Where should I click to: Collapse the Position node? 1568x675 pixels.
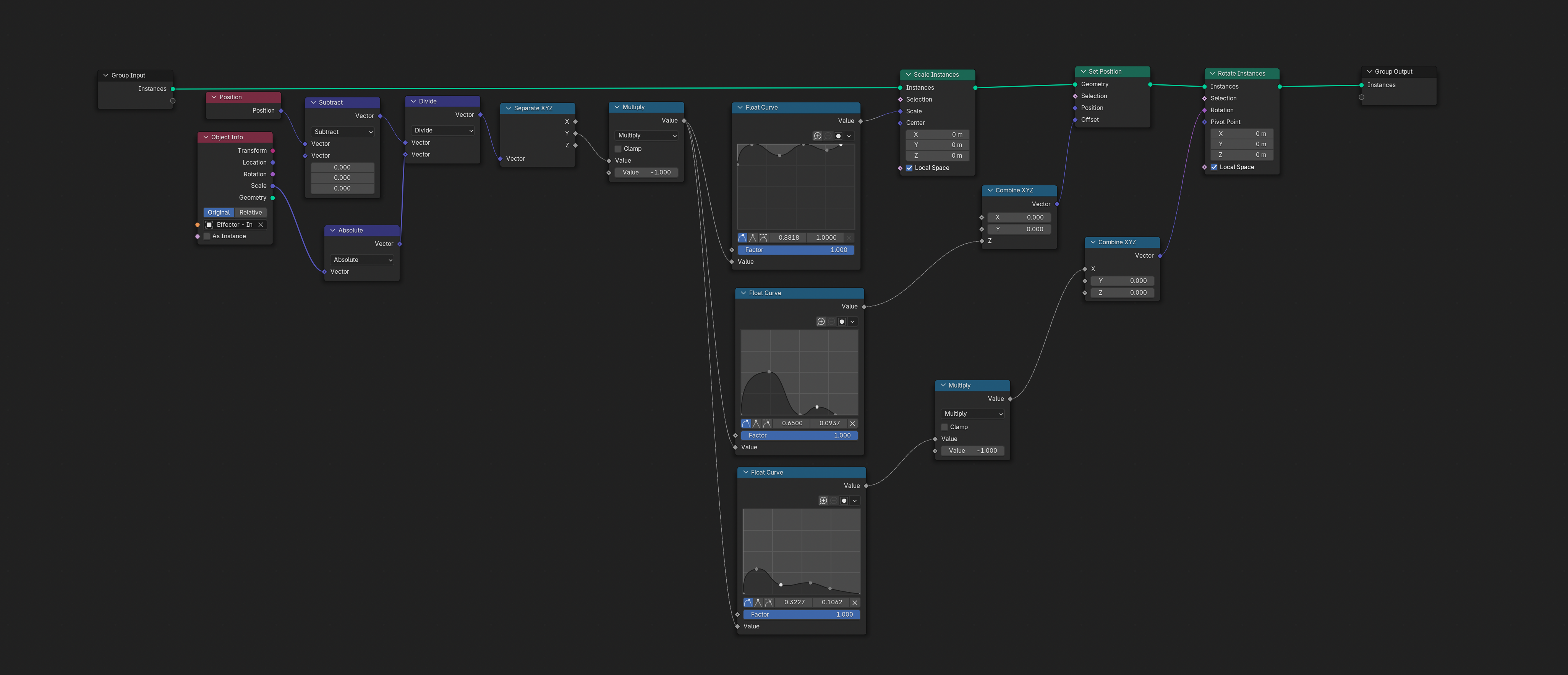point(214,97)
